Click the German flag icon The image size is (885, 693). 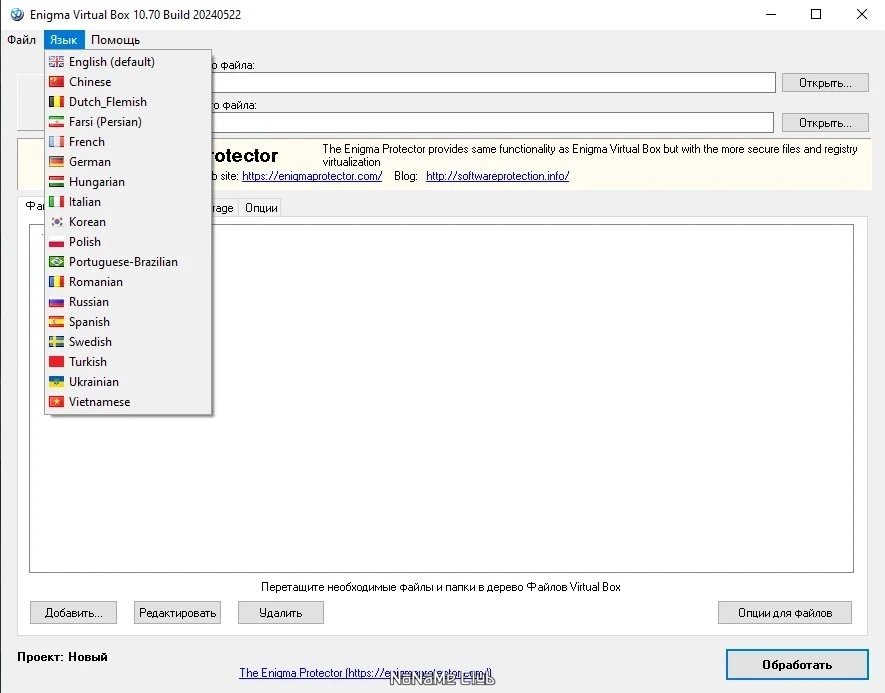click(56, 162)
